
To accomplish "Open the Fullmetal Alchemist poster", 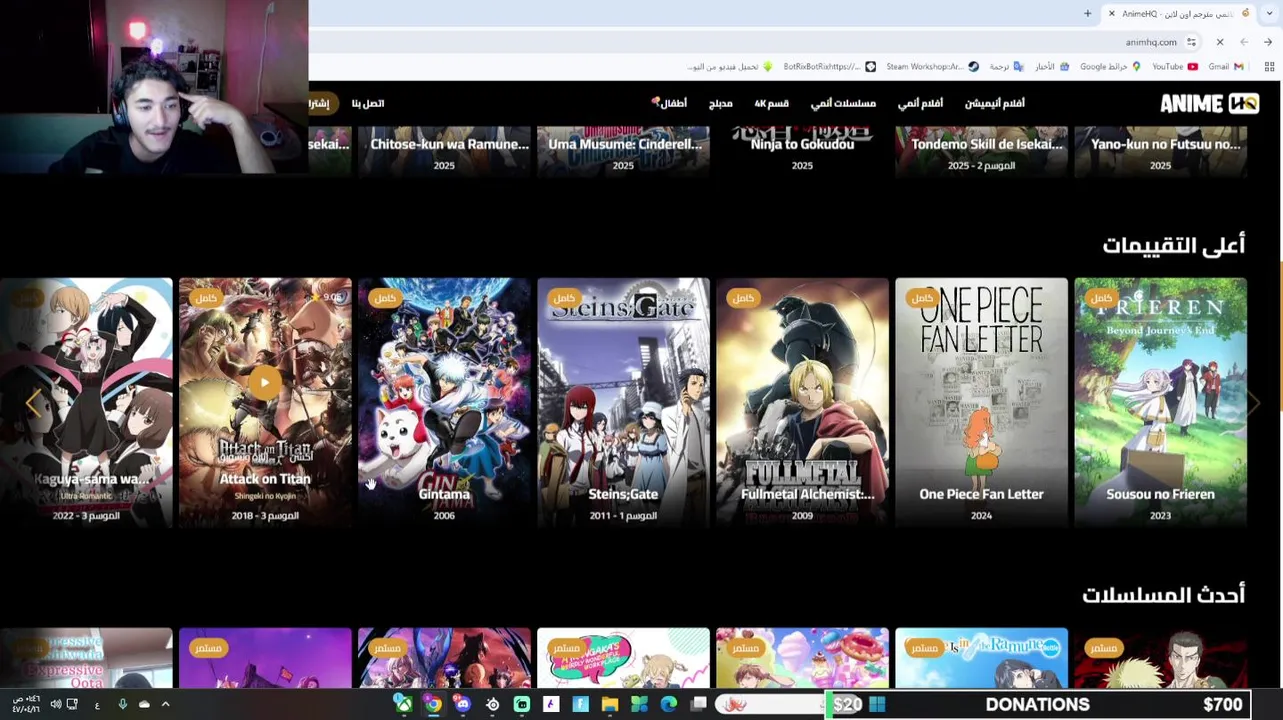I will tap(802, 402).
